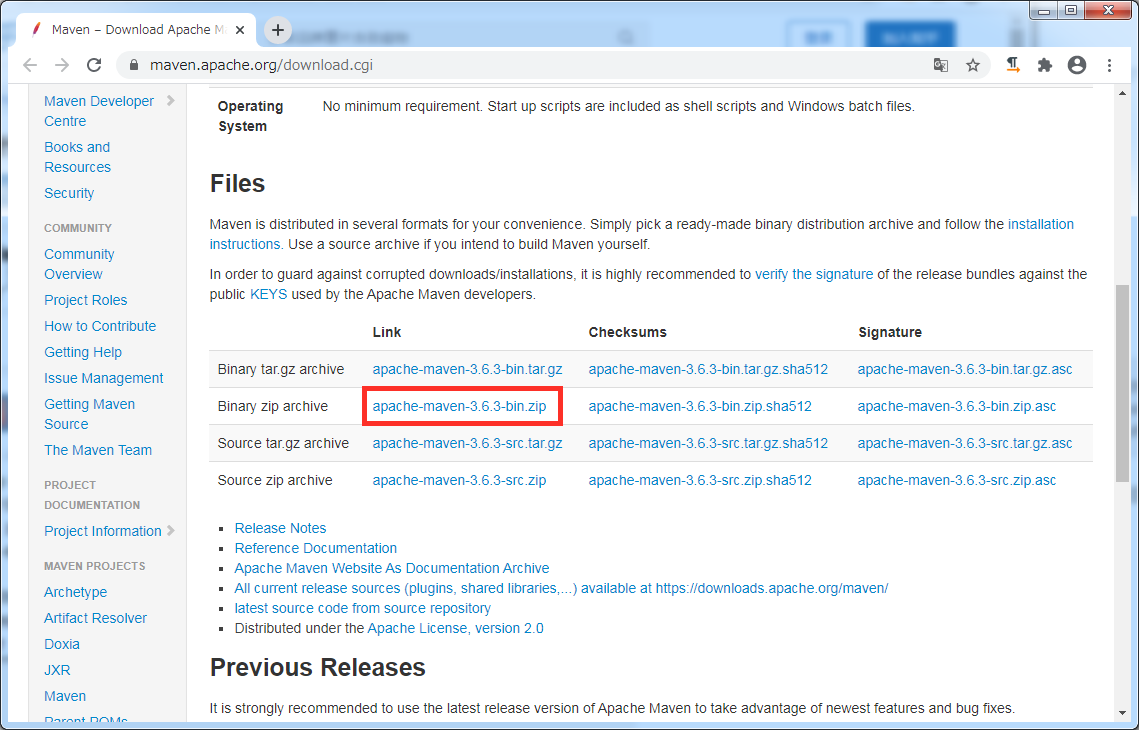Open Apache License, version 2.0 link
Image resolution: width=1139 pixels, height=730 pixels.
click(x=455, y=628)
